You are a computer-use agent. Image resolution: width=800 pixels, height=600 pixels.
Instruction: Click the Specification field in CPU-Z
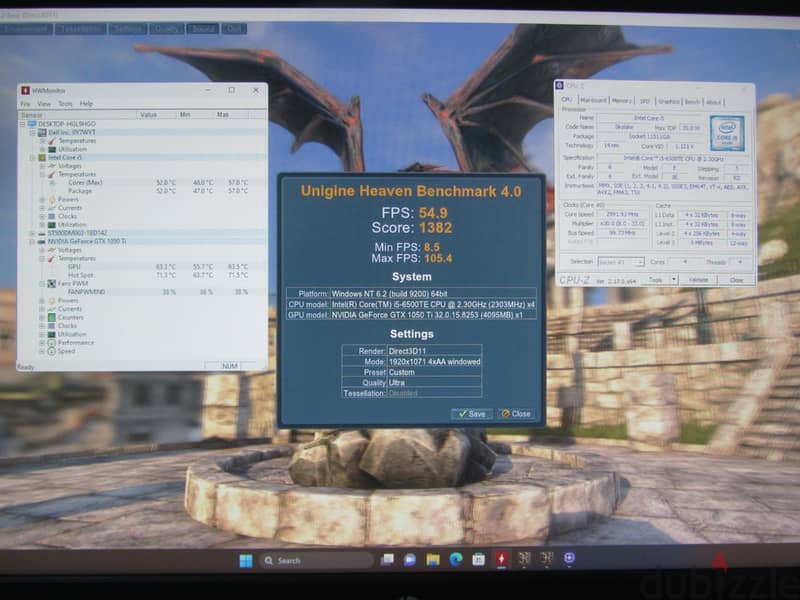(673, 158)
